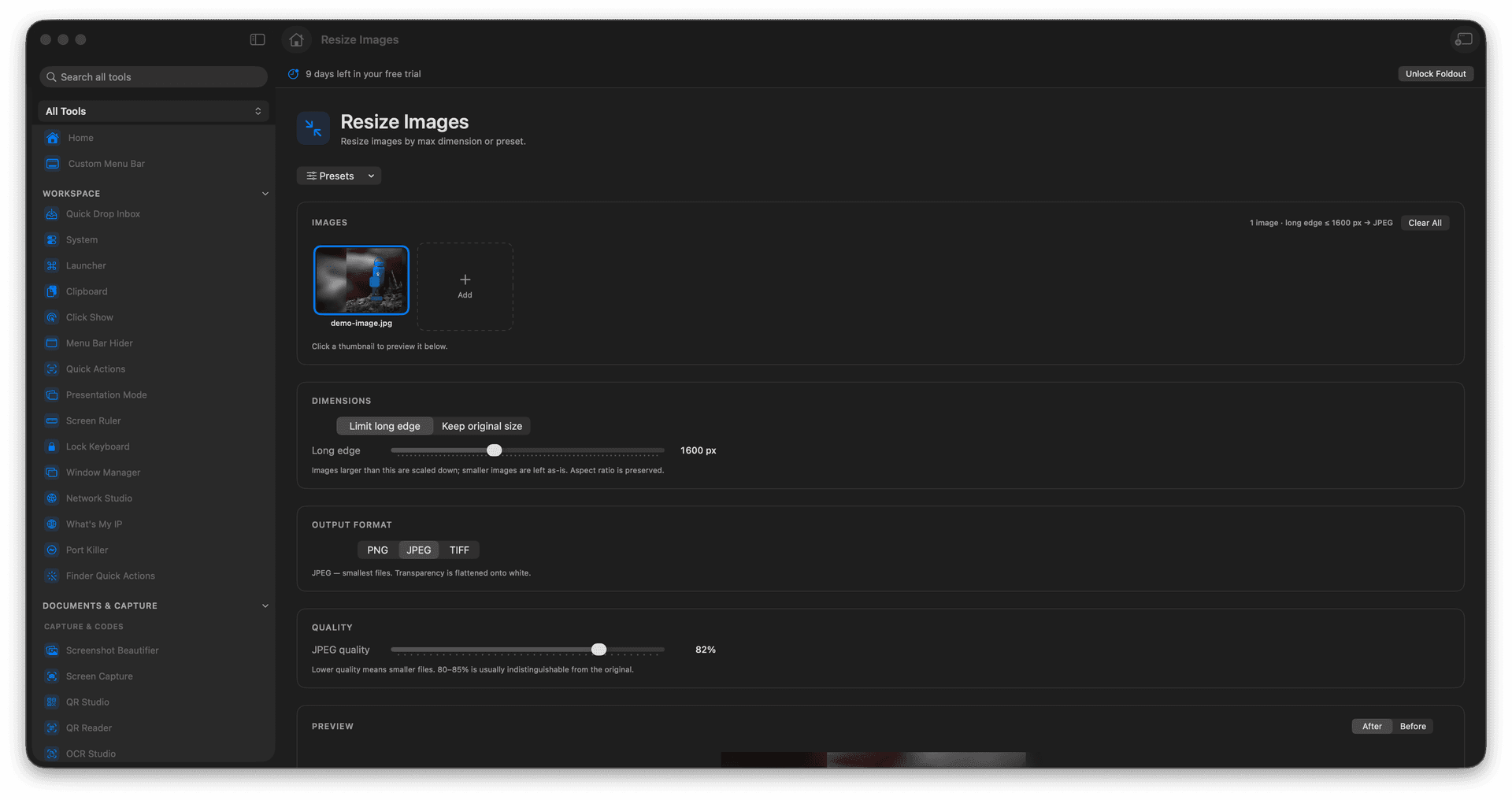This screenshot has height=800, width=1512.
Task: Open the Network Studio tool
Action: click(x=154, y=498)
